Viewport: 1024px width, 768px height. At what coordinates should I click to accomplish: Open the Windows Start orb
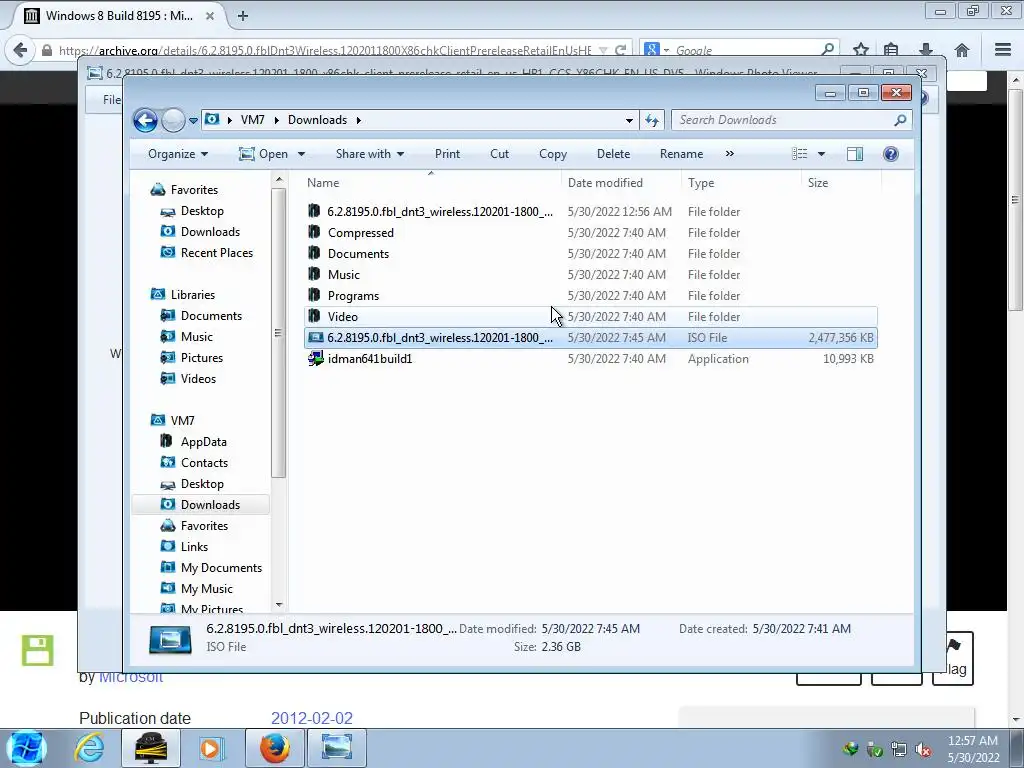(x=25, y=748)
